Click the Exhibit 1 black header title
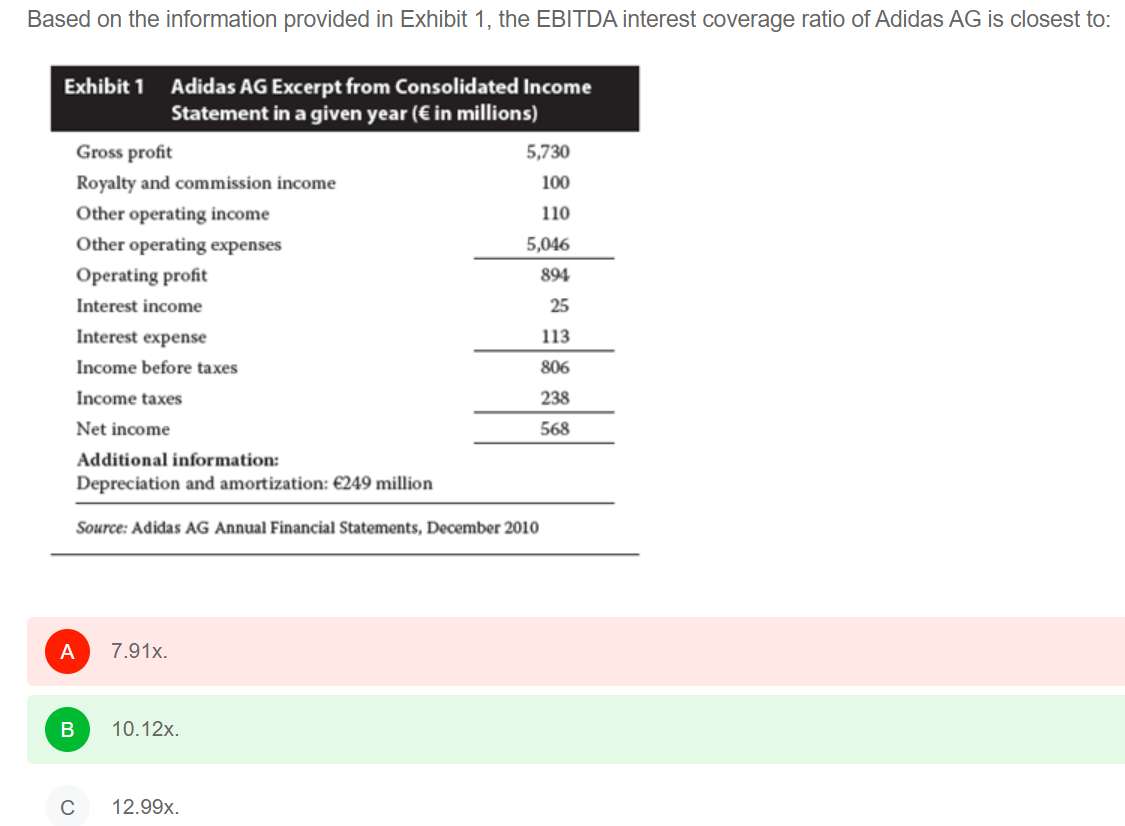The height and width of the screenshot is (826, 1125). tap(345, 99)
